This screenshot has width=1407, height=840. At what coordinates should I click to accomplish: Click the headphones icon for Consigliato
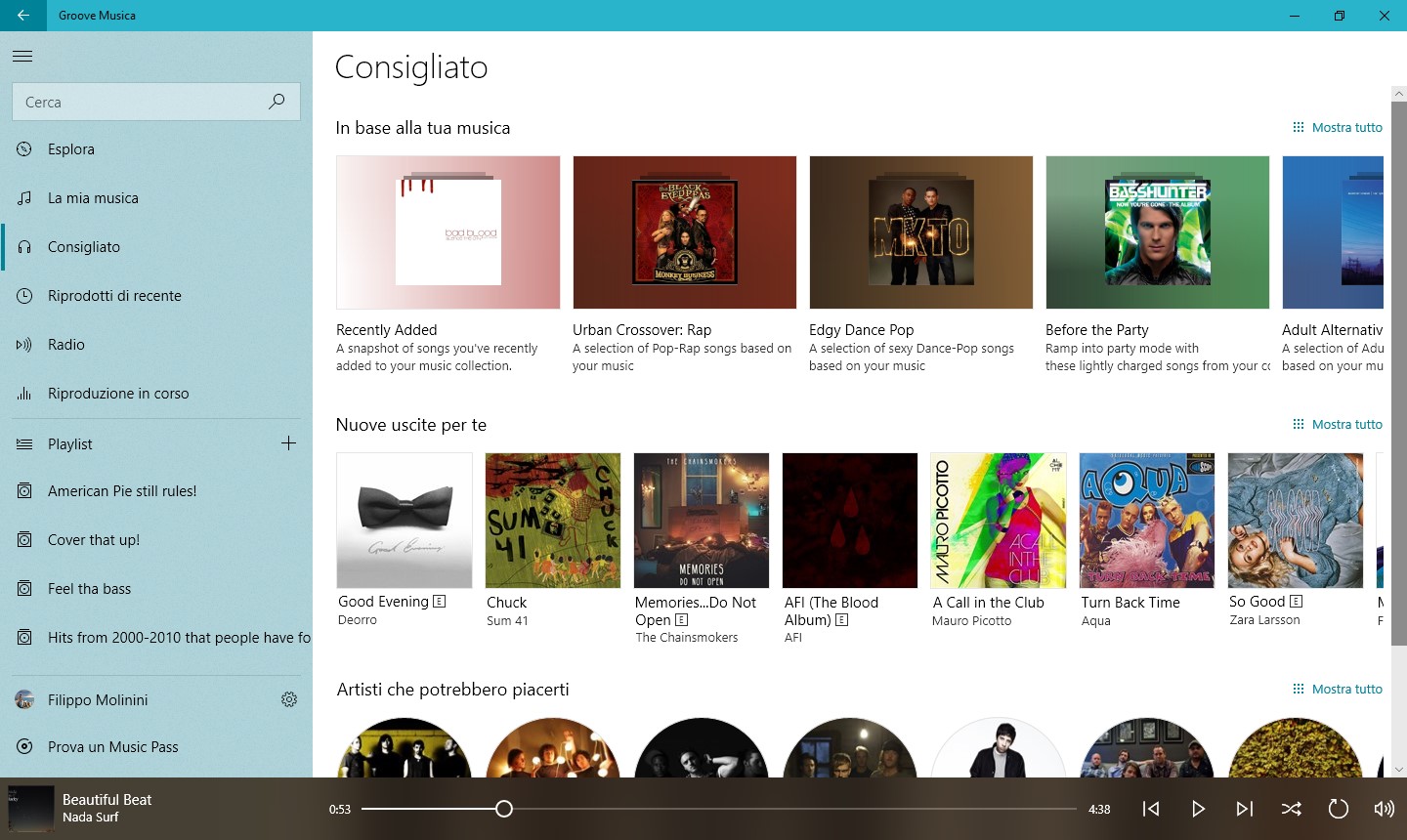[24, 247]
